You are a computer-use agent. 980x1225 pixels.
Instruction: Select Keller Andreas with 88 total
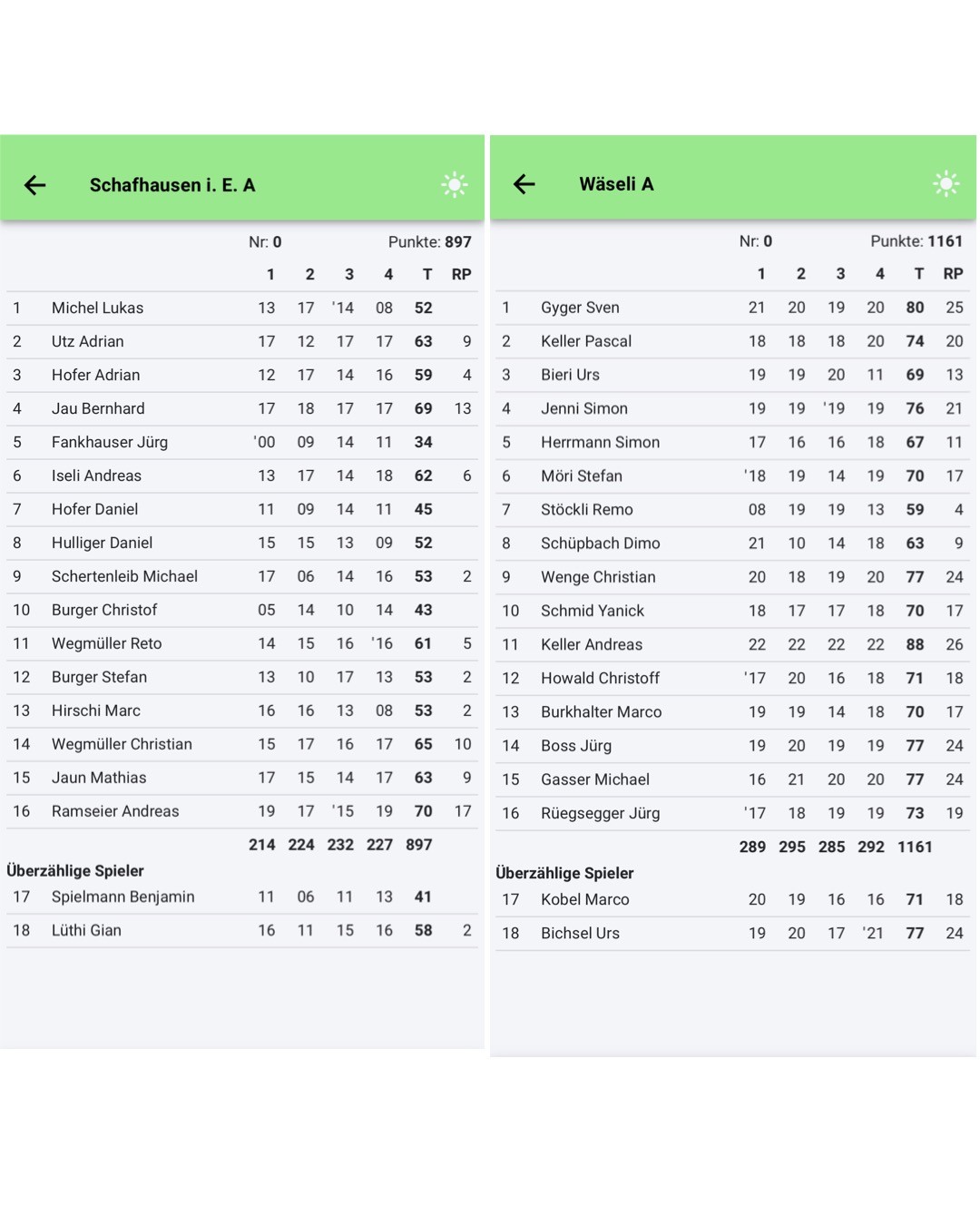(592, 644)
